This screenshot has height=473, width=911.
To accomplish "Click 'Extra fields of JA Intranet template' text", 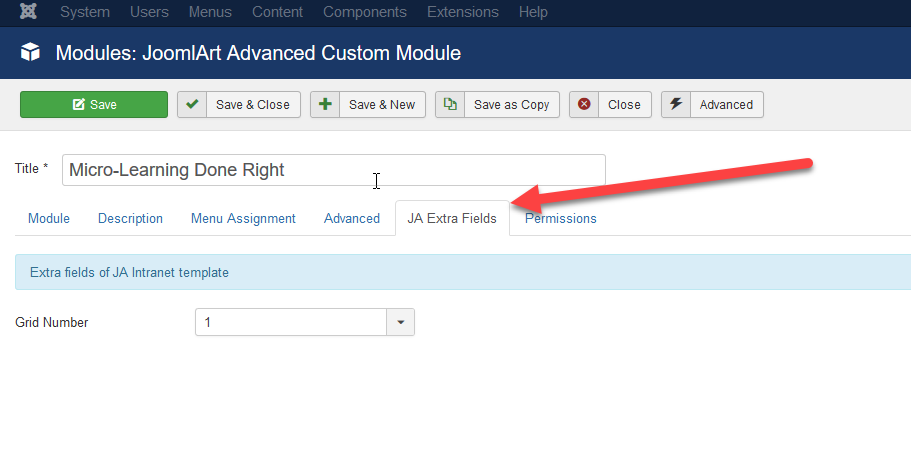I will (129, 273).
